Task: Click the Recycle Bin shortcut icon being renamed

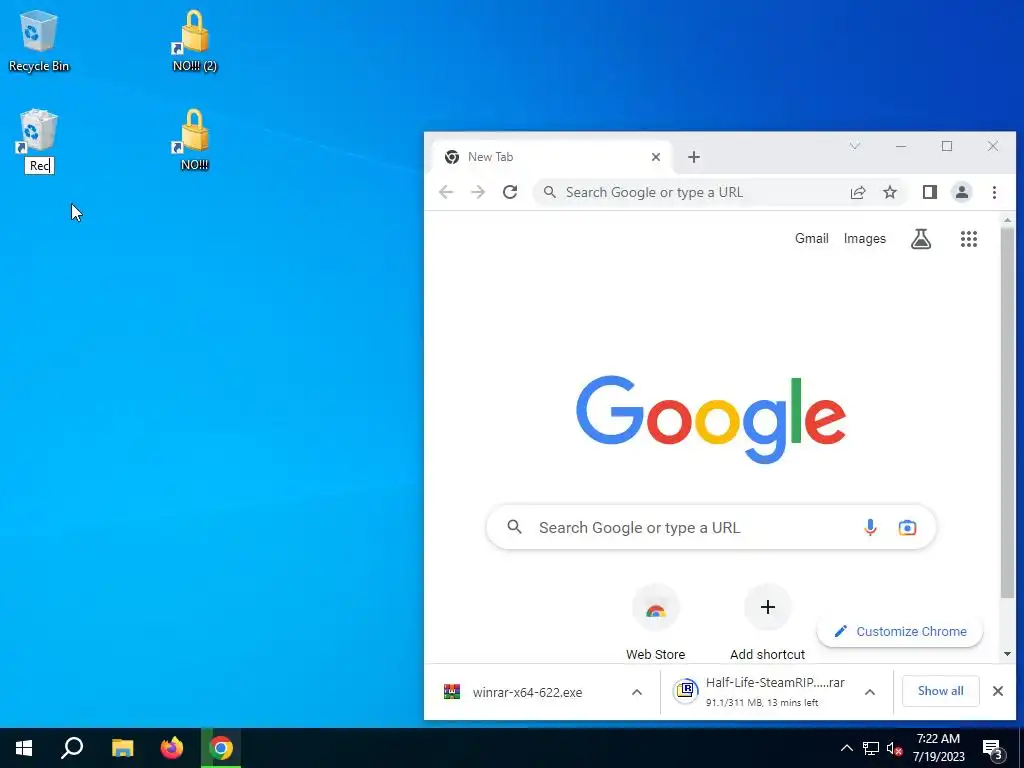Action: click(39, 130)
